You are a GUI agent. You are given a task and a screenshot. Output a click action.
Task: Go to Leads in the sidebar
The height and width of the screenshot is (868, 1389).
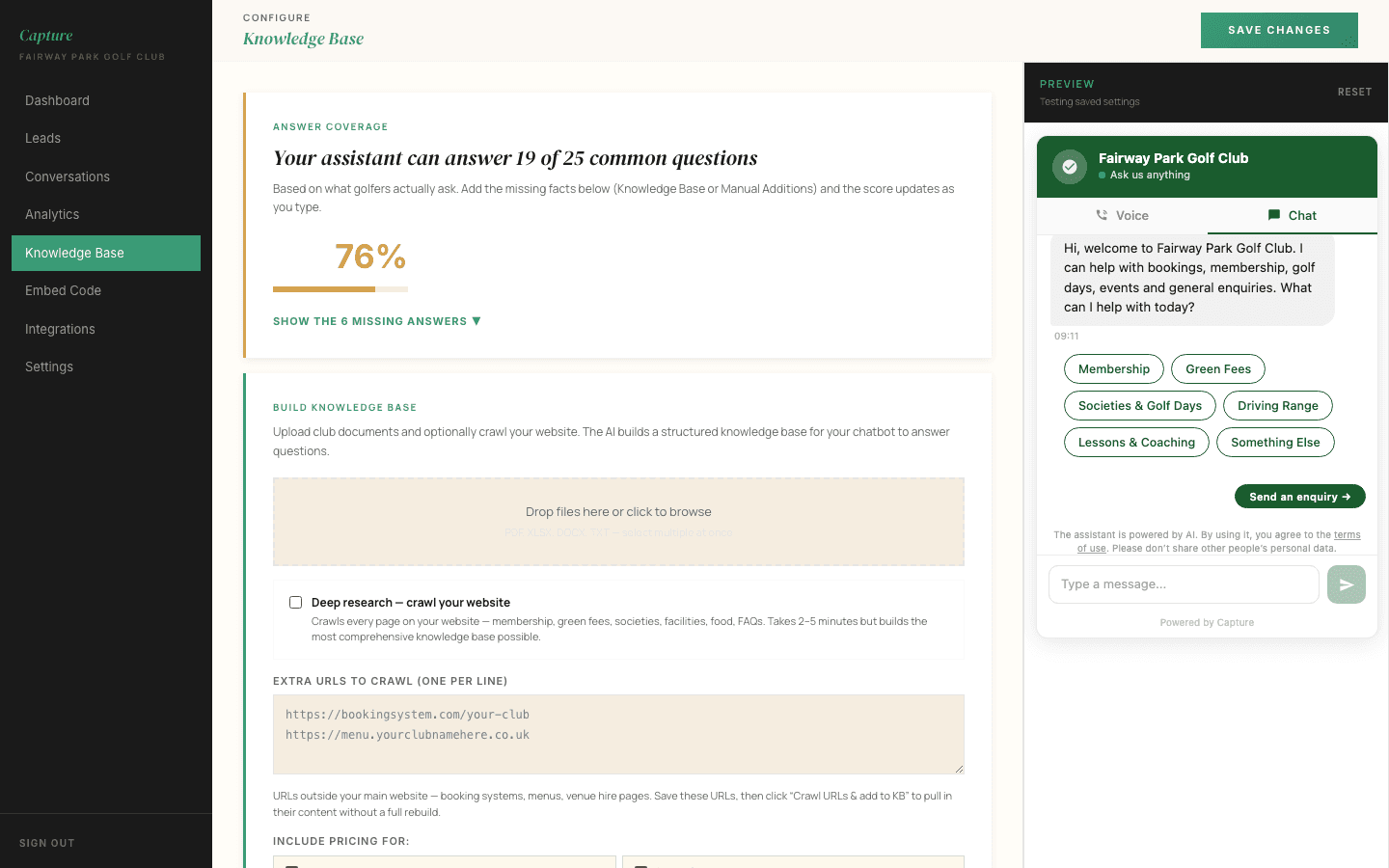coord(106,139)
